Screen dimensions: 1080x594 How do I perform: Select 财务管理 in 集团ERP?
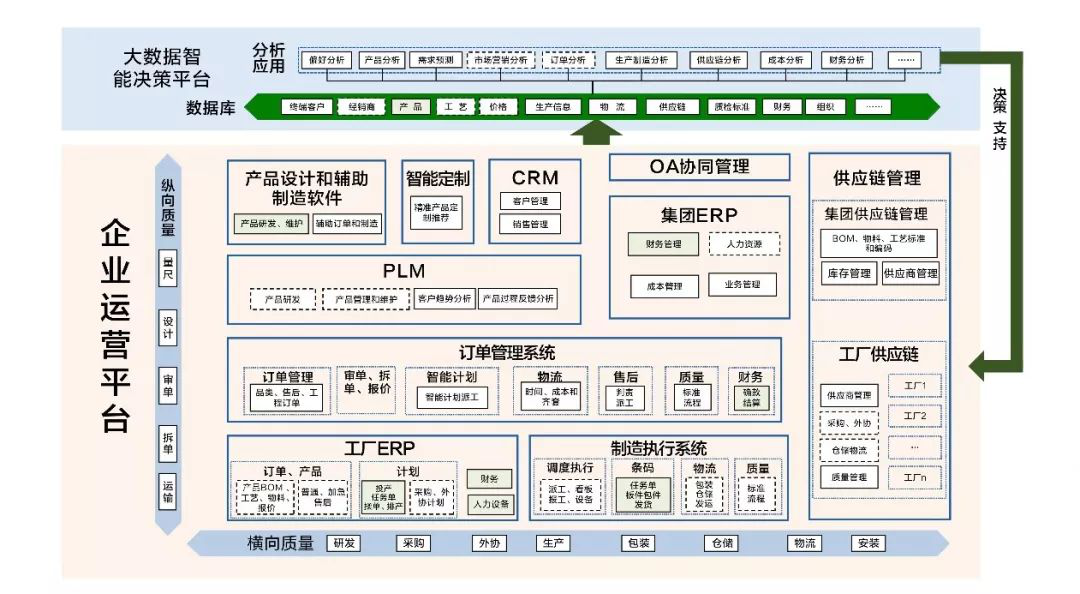point(663,244)
